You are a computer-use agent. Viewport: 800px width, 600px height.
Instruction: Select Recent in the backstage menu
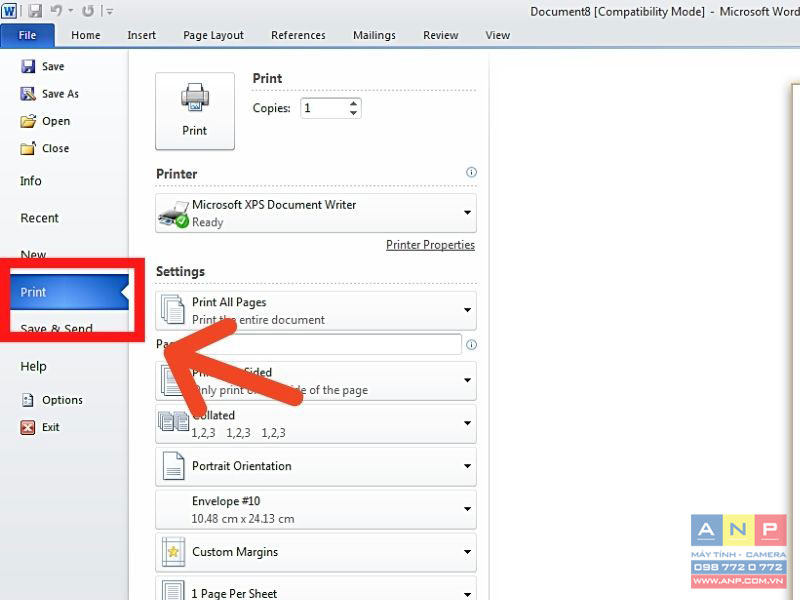[x=39, y=218]
